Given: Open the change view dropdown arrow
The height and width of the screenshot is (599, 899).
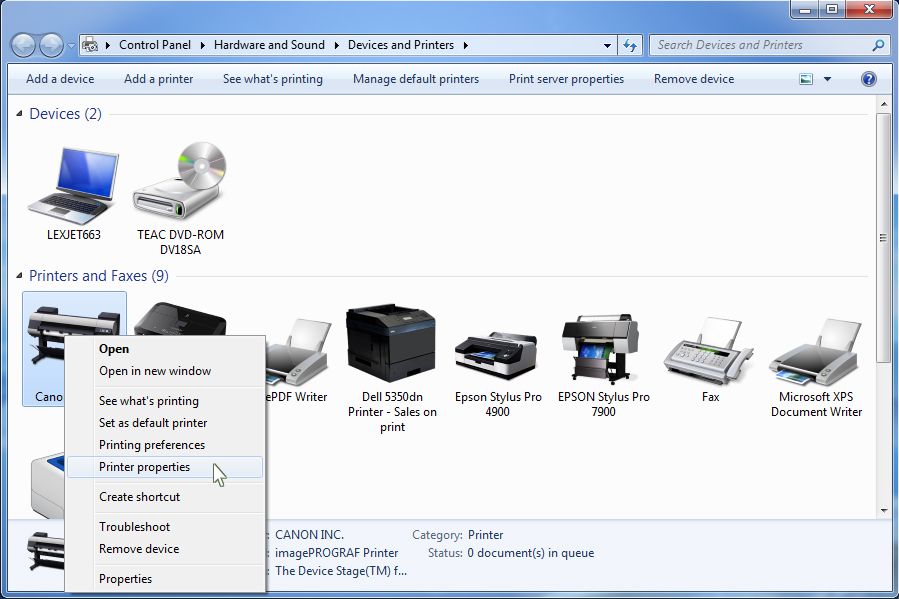Looking at the screenshot, I should (x=827, y=79).
